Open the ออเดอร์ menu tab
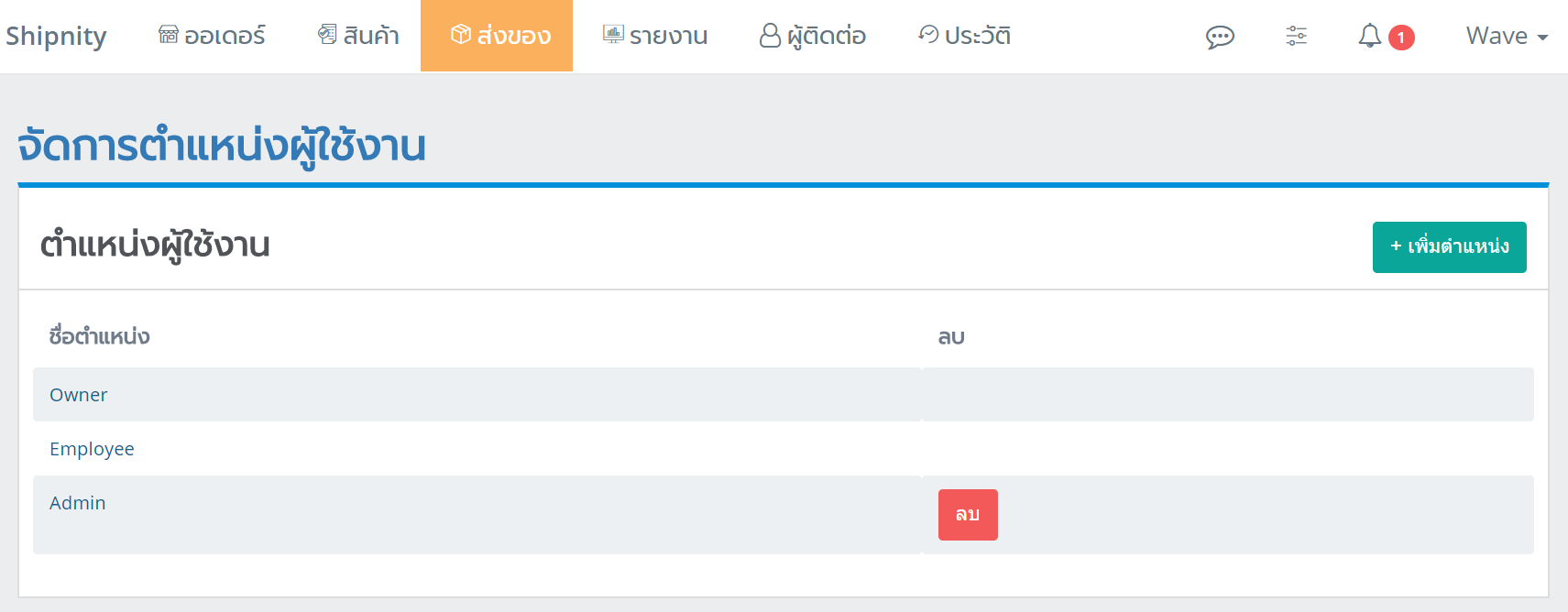 point(213,36)
